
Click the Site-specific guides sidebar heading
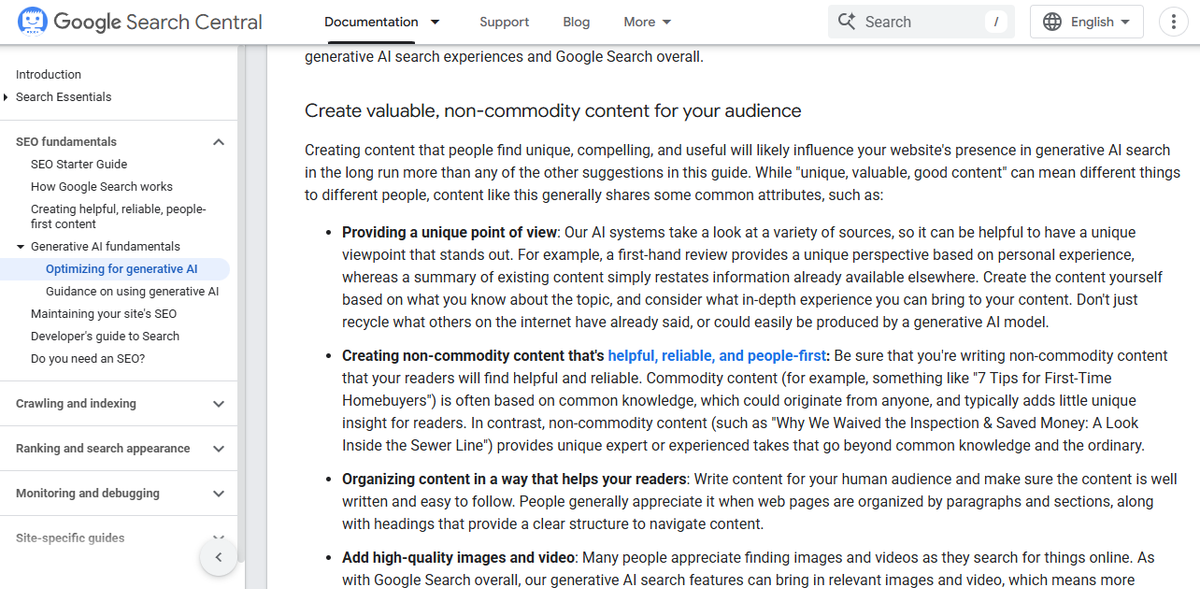coord(70,538)
